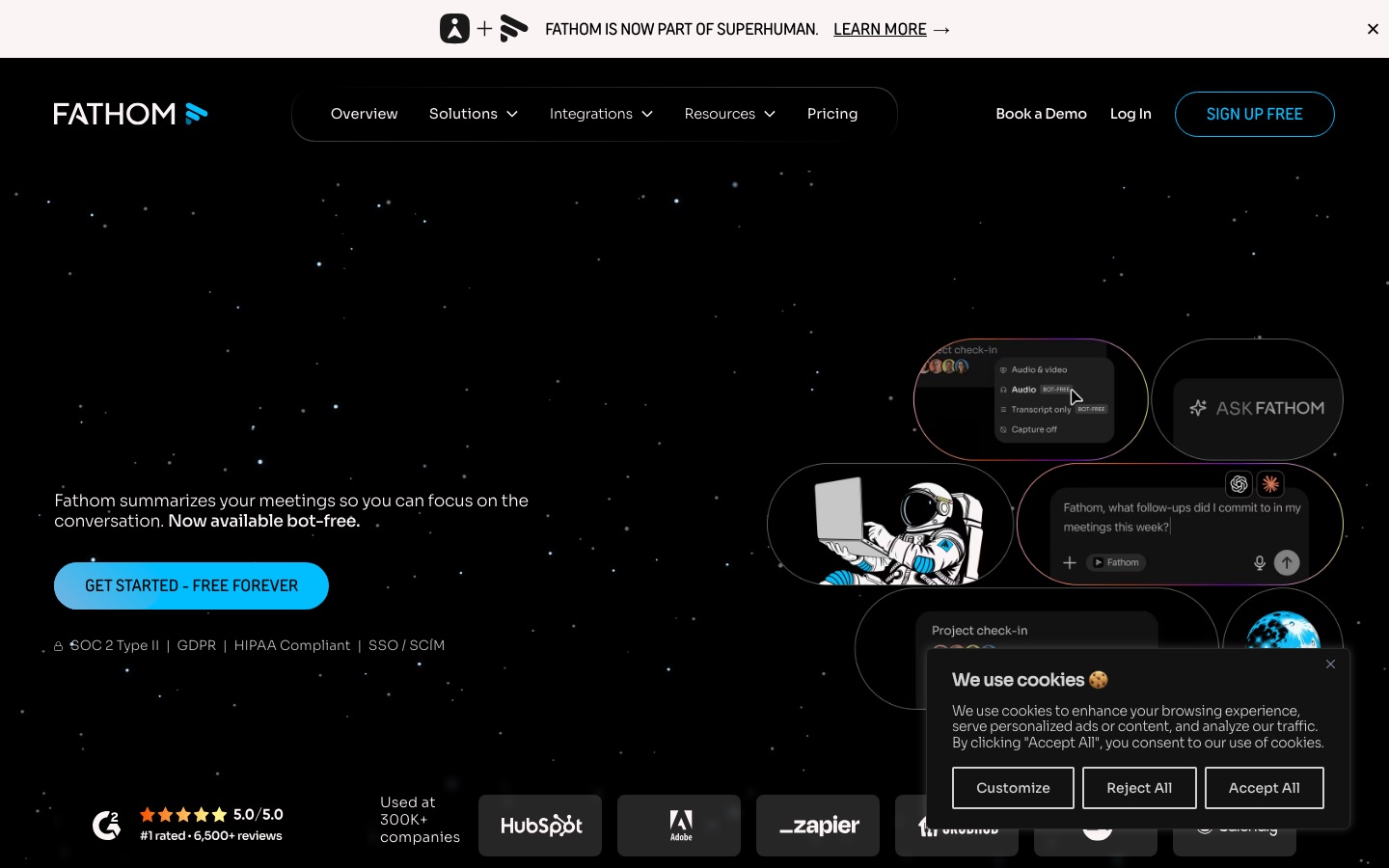The width and height of the screenshot is (1389, 868).
Task: Click the Book a Demo link
Action: pos(1041,114)
